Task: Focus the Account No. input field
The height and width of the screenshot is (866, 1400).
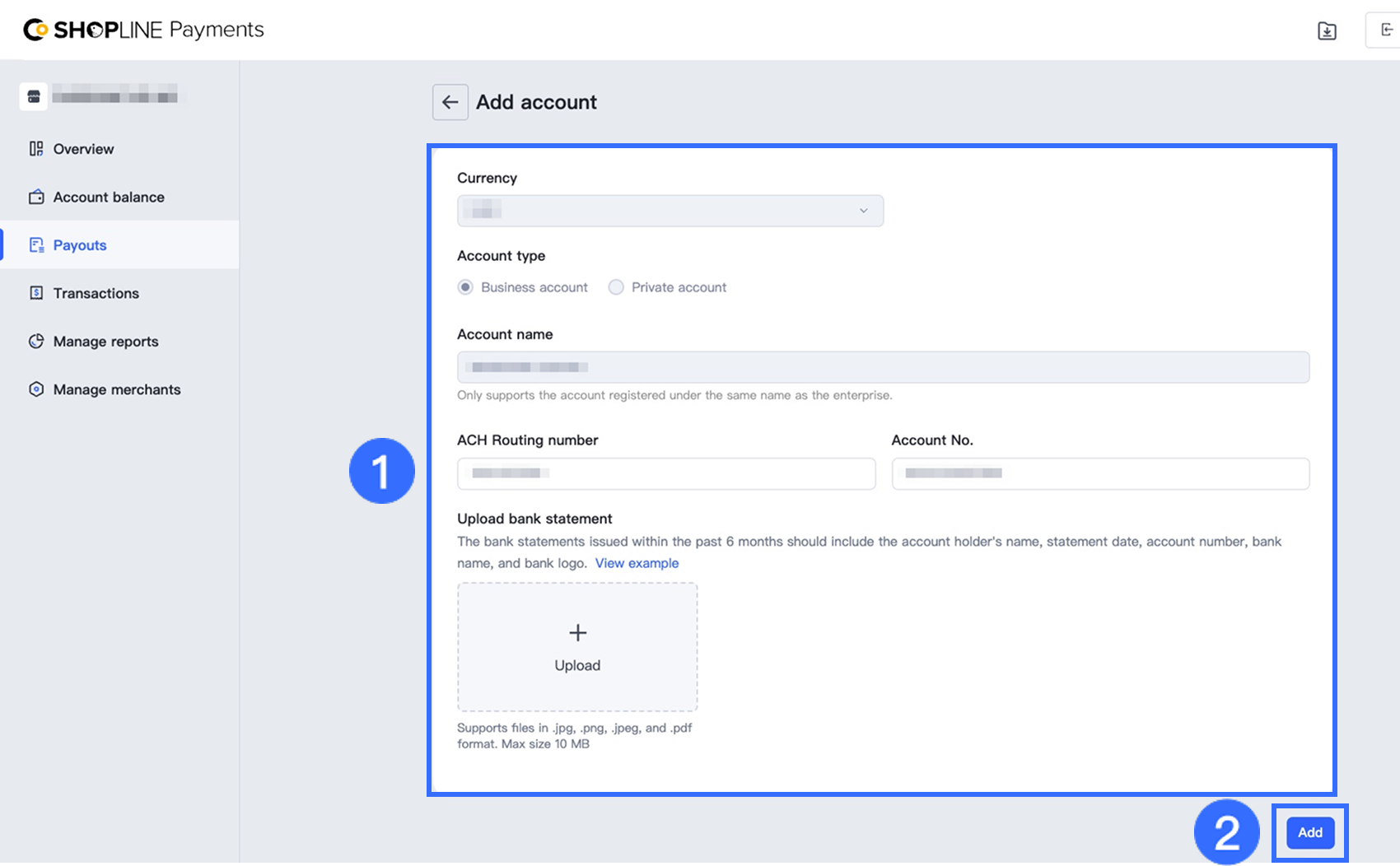Action: [1099, 473]
